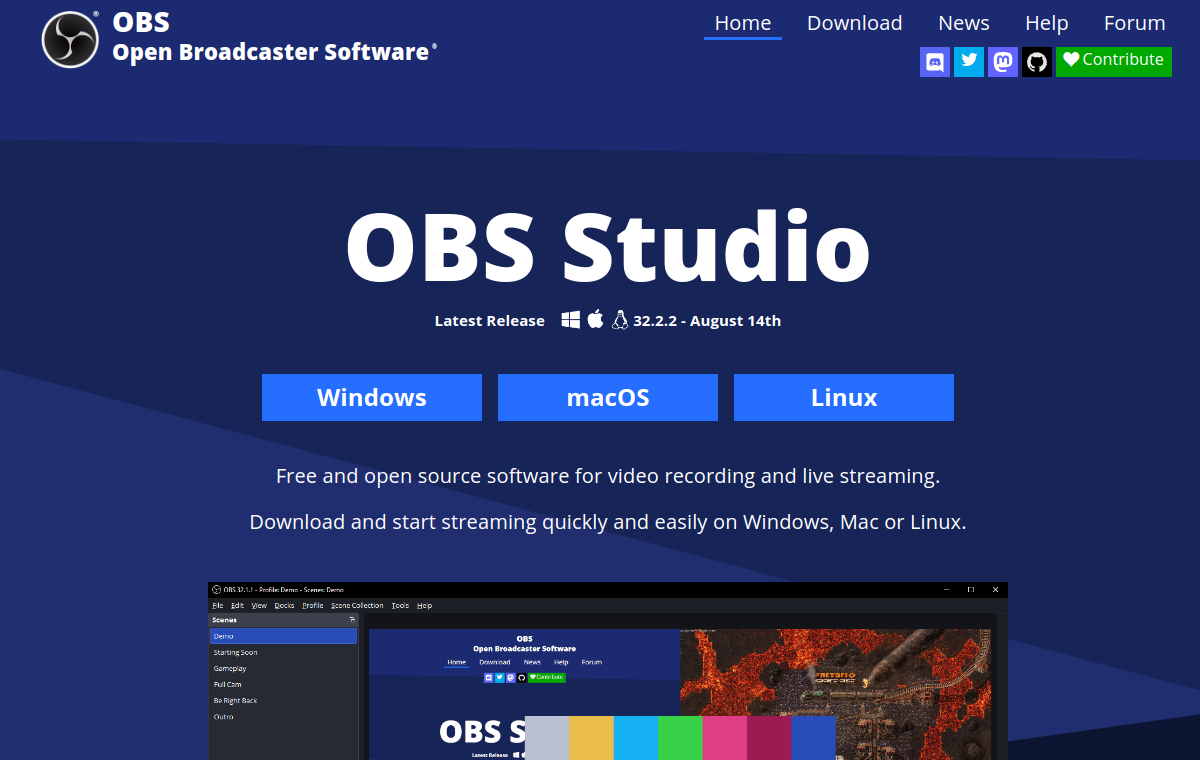Click the large OBS Studio heading
This screenshot has height=760, width=1200.
[608, 247]
